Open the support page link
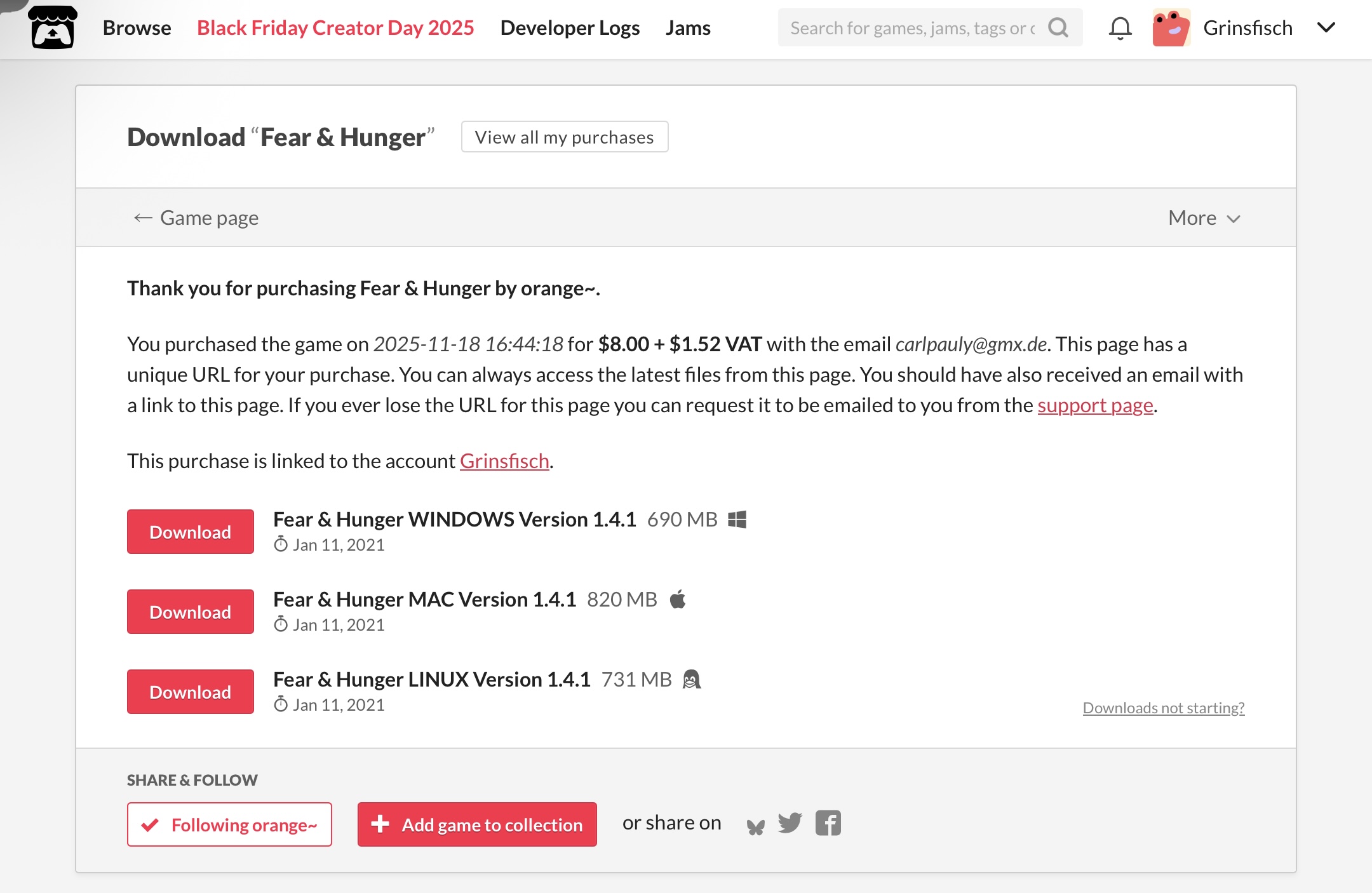Image resolution: width=1372 pixels, height=893 pixels. pyautogui.click(x=1095, y=405)
